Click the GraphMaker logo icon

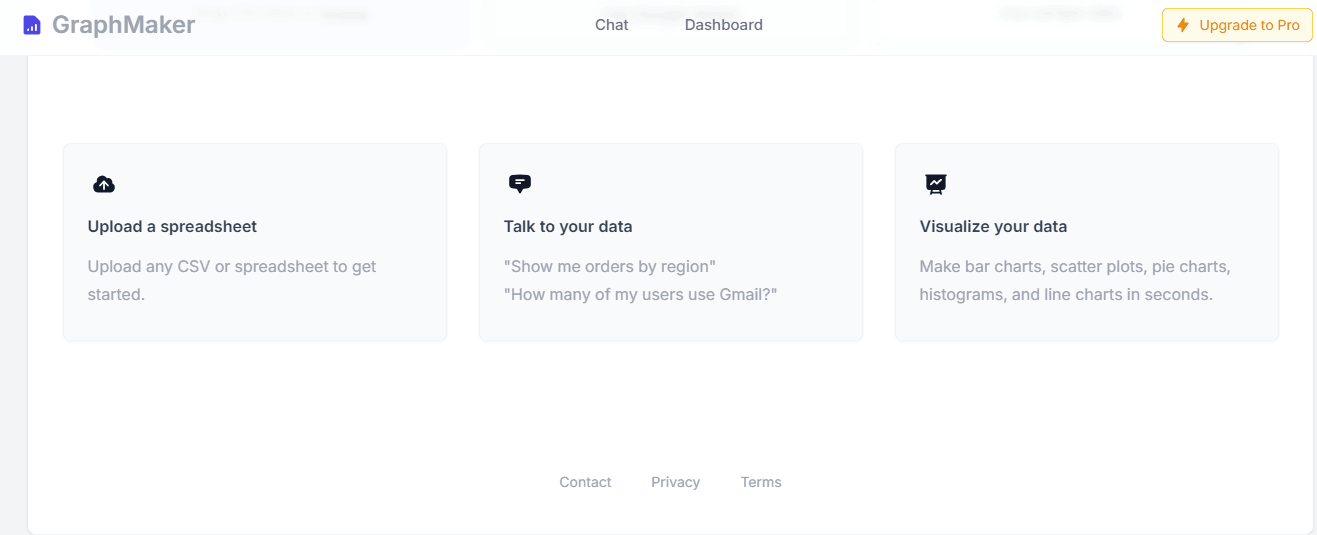(32, 25)
